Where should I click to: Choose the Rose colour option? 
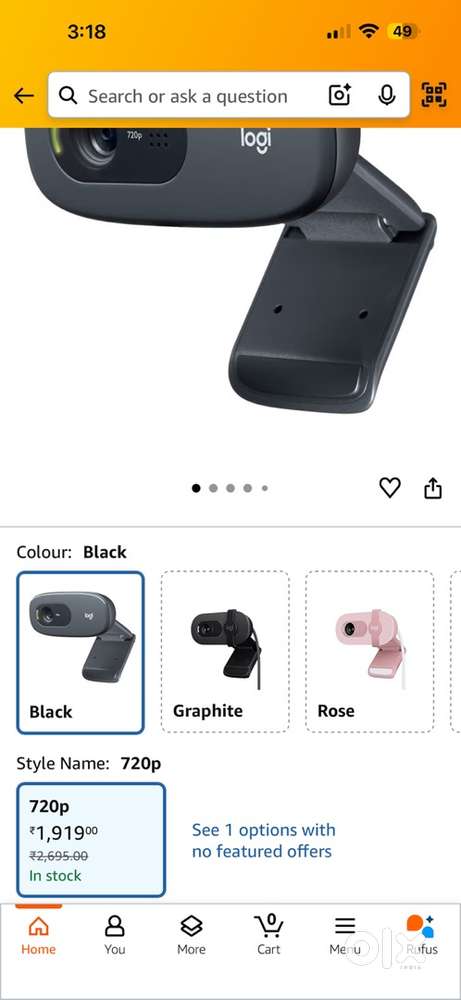point(370,652)
